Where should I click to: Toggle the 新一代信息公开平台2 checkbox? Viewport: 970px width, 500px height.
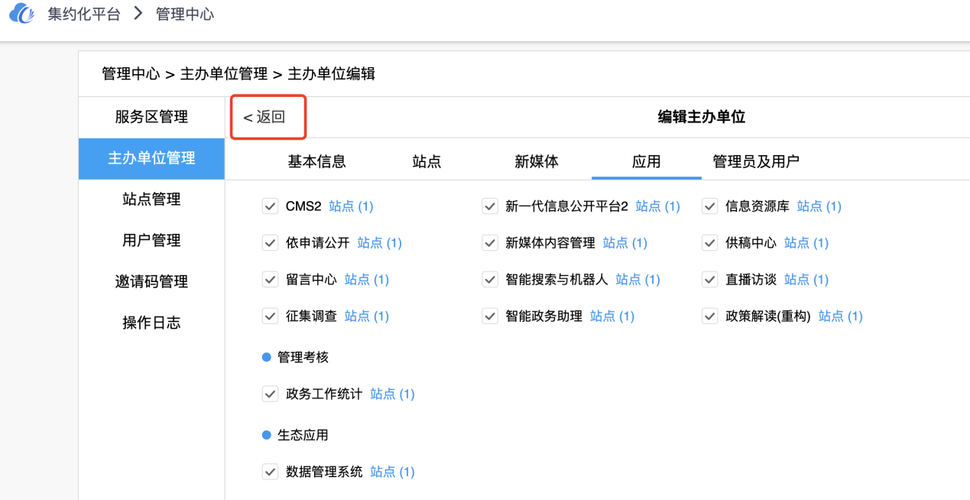pyautogui.click(x=490, y=206)
